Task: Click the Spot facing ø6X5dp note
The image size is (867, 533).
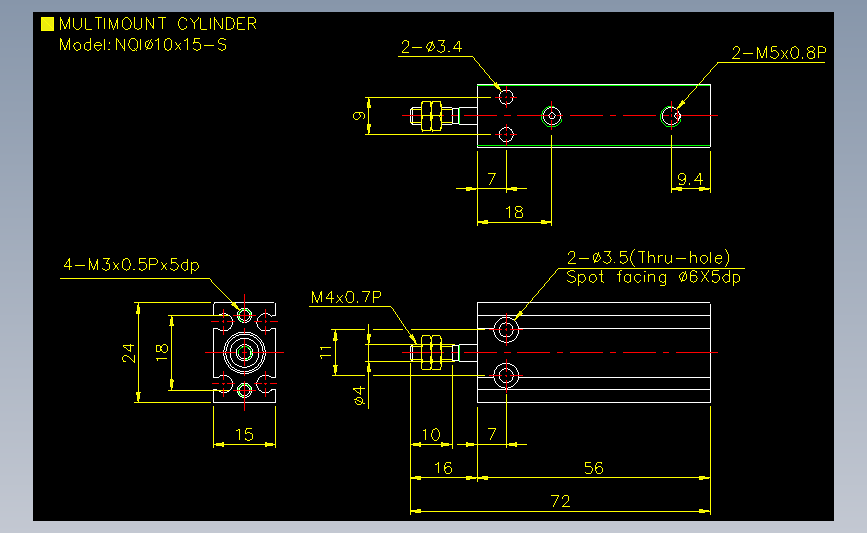Action: click(x=653, y=276)
